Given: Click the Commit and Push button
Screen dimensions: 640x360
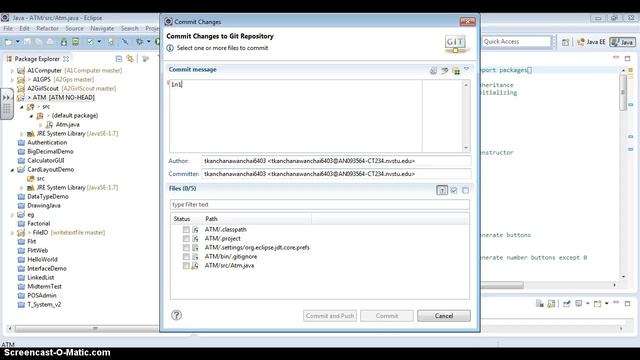Looking at the screenshot, I should pos(330,316).
